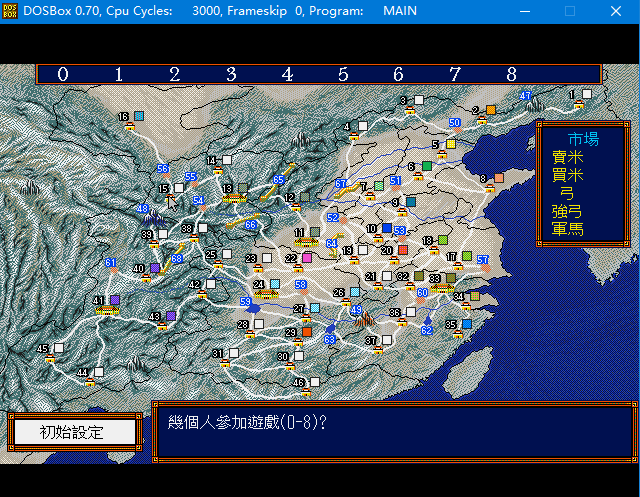Select 買米 in the market menu

coord(567,175)
